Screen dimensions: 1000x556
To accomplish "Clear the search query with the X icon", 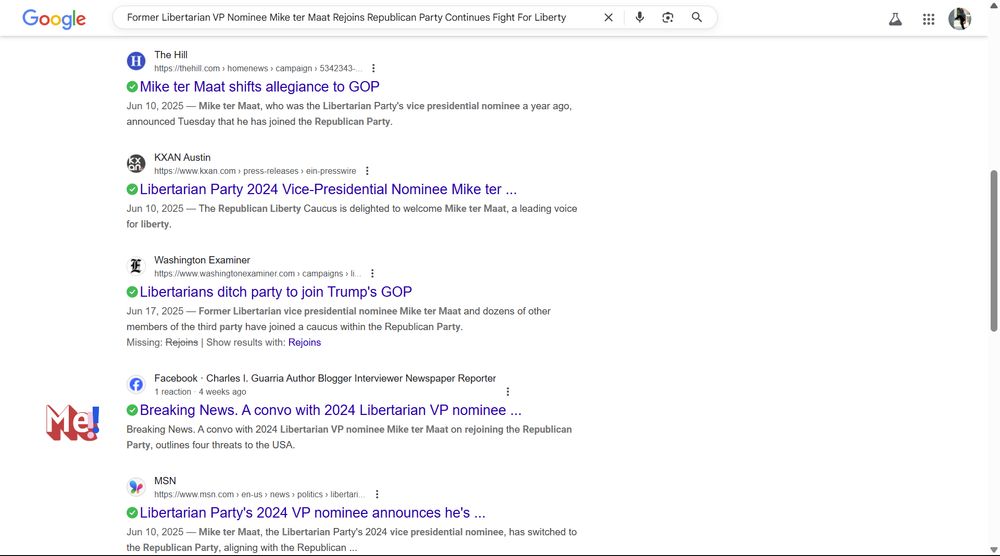I will 608,18.
